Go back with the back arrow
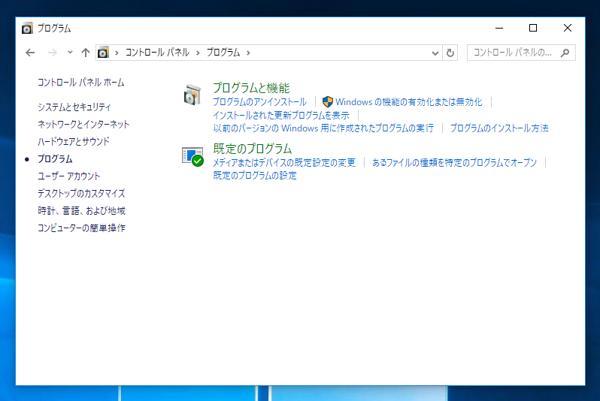Image resolution: width=600 pixels, height=401 pixels. click(30, 53)
